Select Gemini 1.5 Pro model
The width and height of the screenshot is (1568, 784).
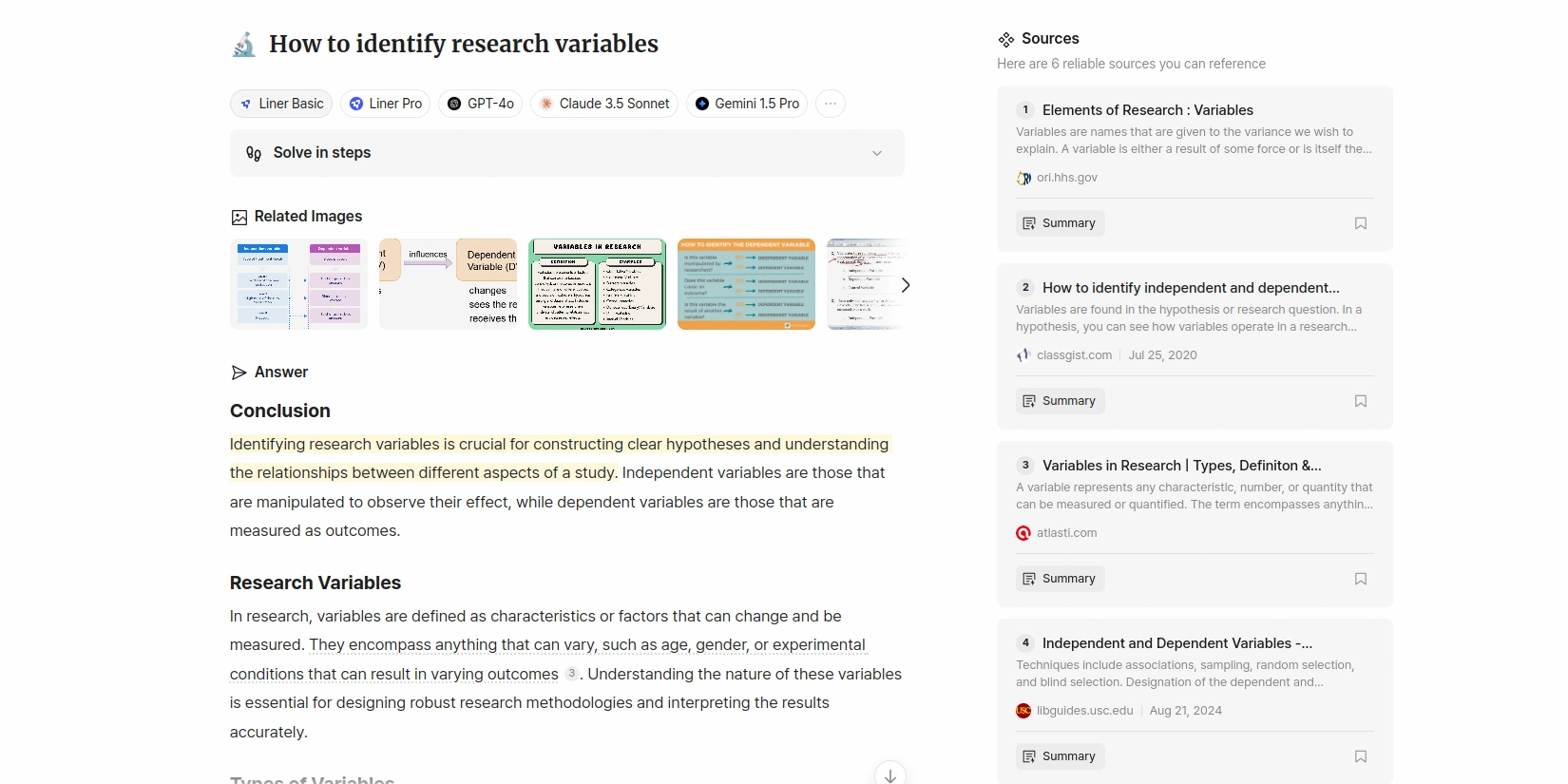click(x=747, y=104)
